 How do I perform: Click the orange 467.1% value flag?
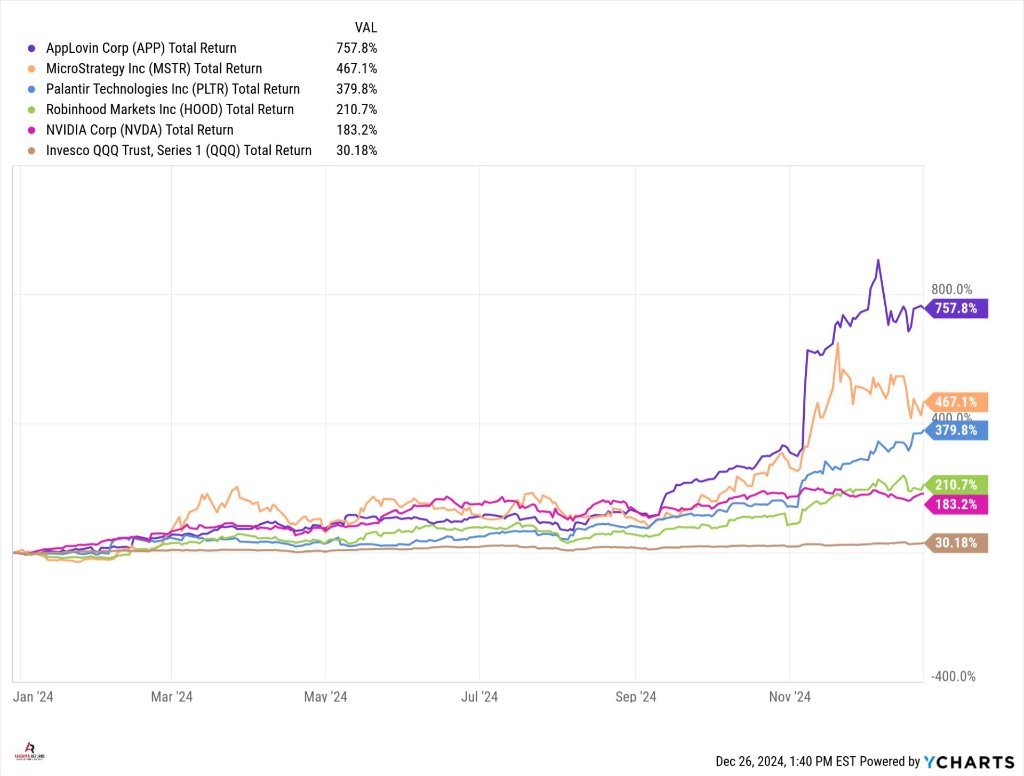click(957, 402)
